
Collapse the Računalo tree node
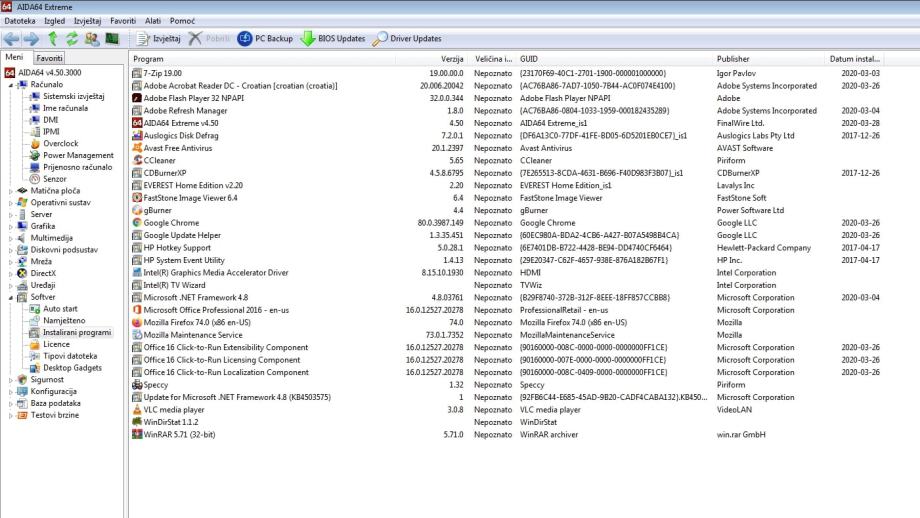point(11,85)
